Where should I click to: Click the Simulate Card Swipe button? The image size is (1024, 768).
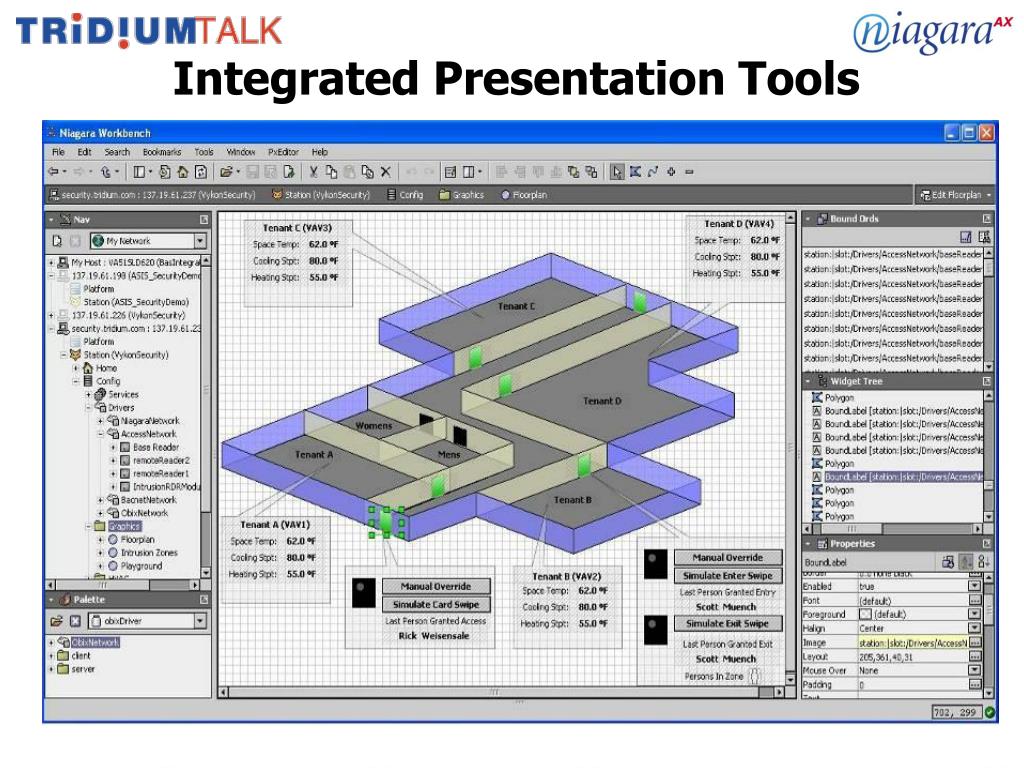(436, 605)
